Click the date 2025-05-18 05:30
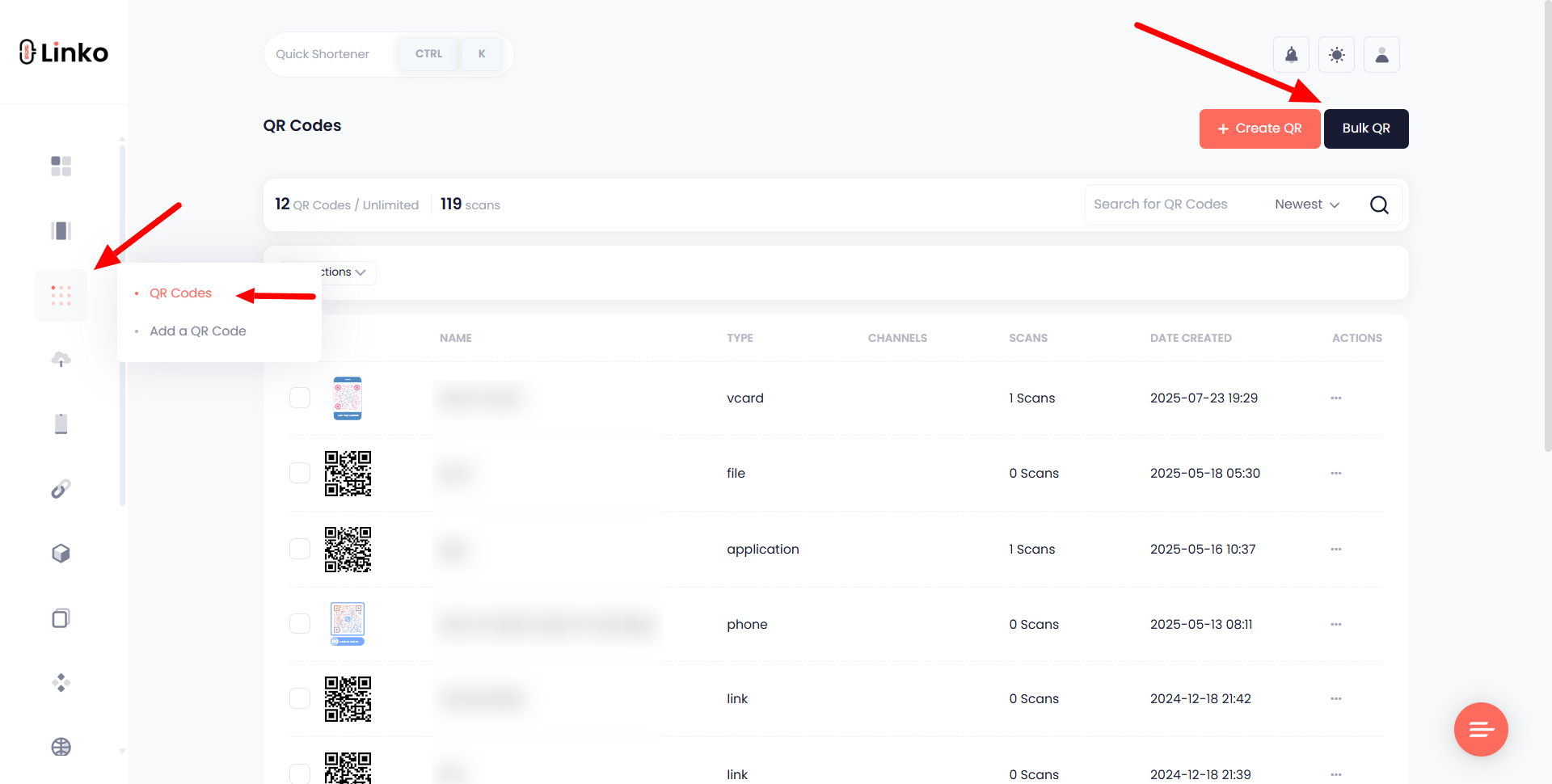The height and width of the screenshot is (784, 1552). pos(1205,473)
